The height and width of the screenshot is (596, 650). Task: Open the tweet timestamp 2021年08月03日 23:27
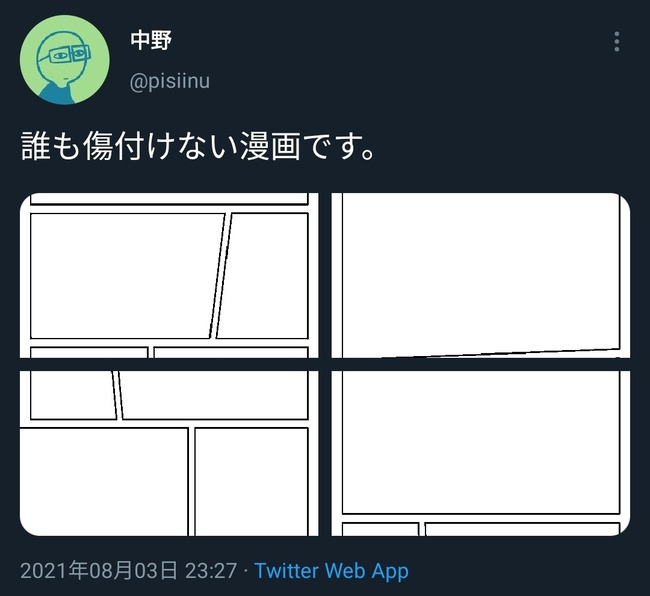(x=129, y=571)
